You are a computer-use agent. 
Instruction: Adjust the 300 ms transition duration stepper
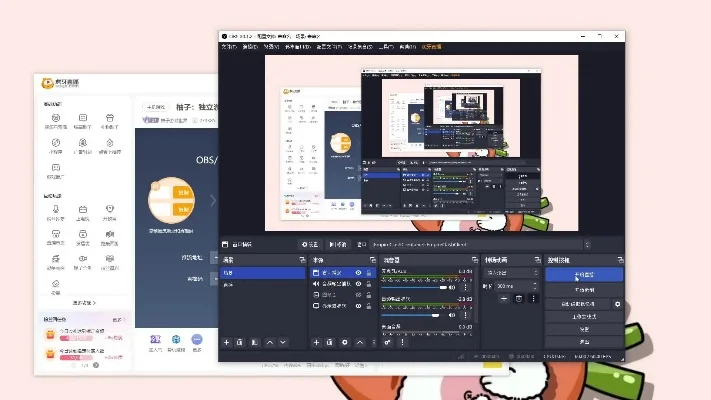coord(535,286)
